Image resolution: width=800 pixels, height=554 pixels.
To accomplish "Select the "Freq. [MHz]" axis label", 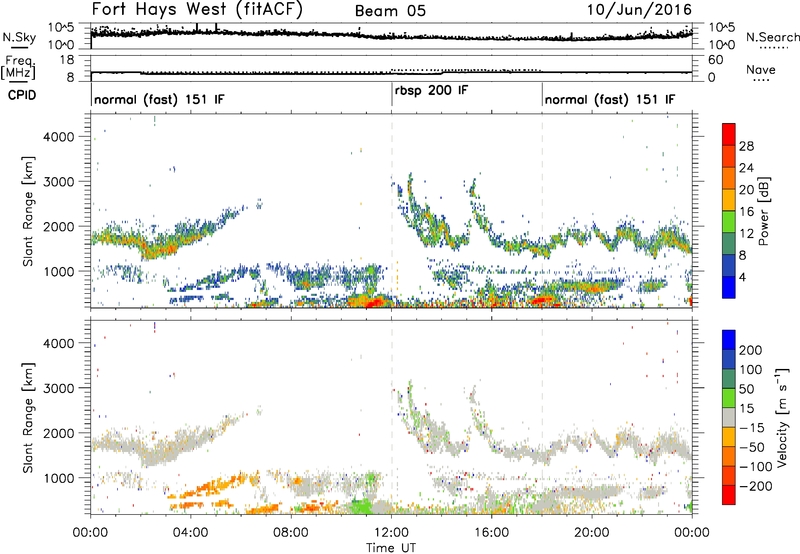I will coord(18,68).
